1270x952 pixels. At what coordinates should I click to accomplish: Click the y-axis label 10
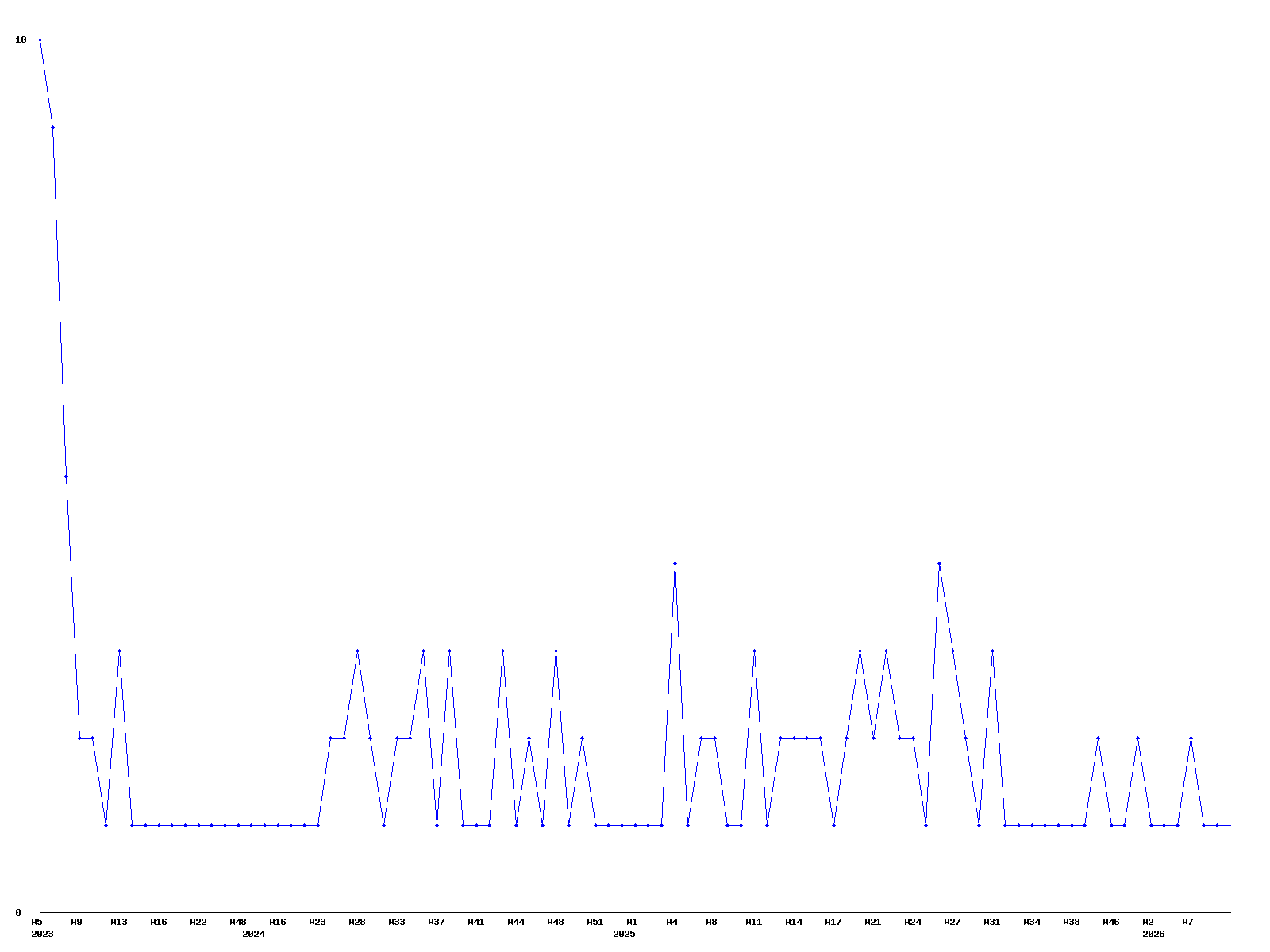point(21,40)
